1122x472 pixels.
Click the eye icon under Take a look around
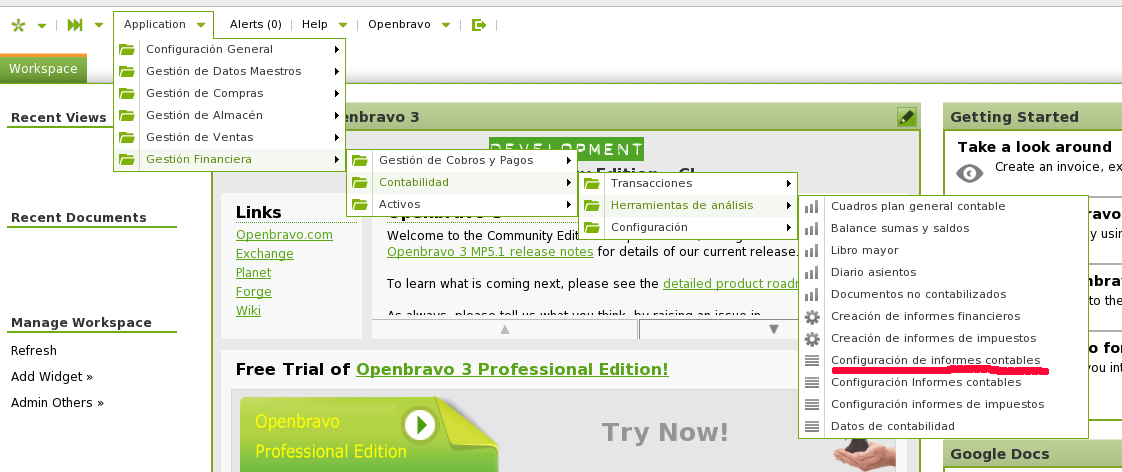(970, 173)
